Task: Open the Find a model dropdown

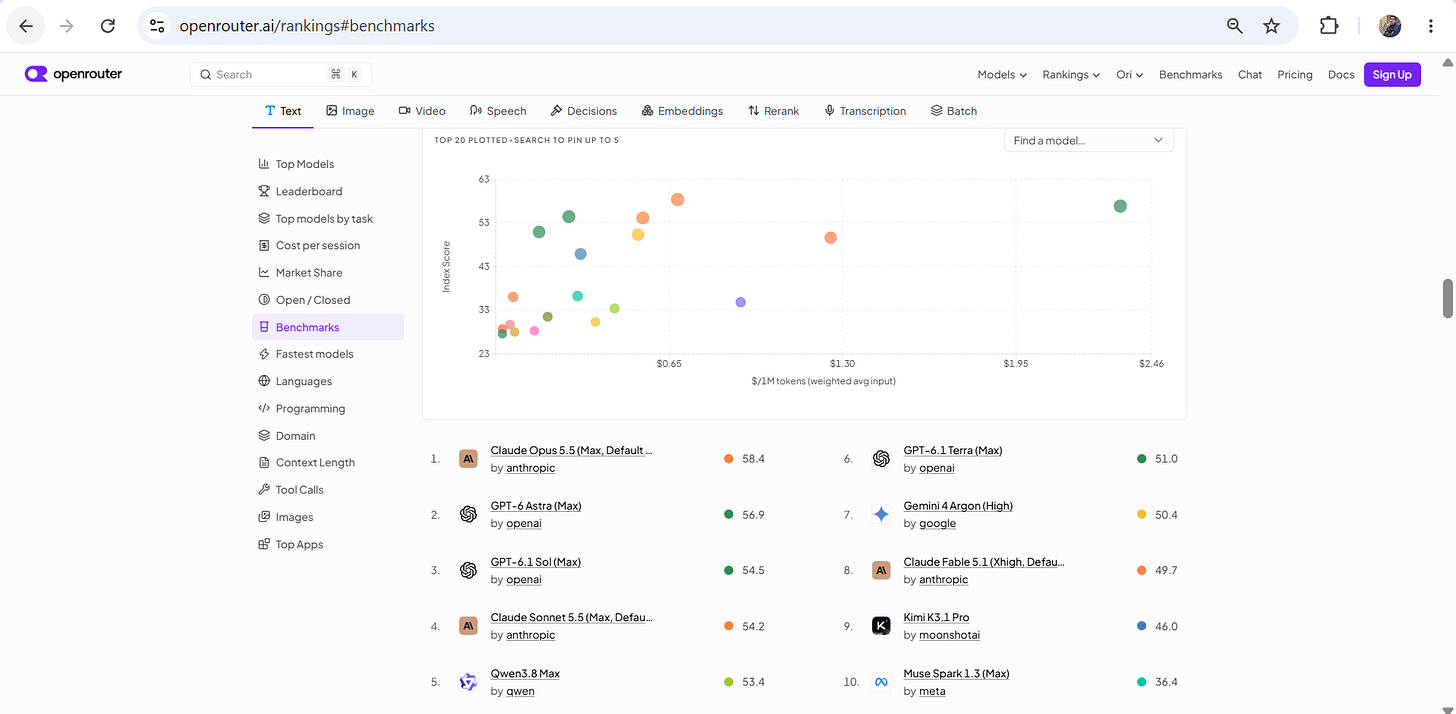Action: [1089, 141]
